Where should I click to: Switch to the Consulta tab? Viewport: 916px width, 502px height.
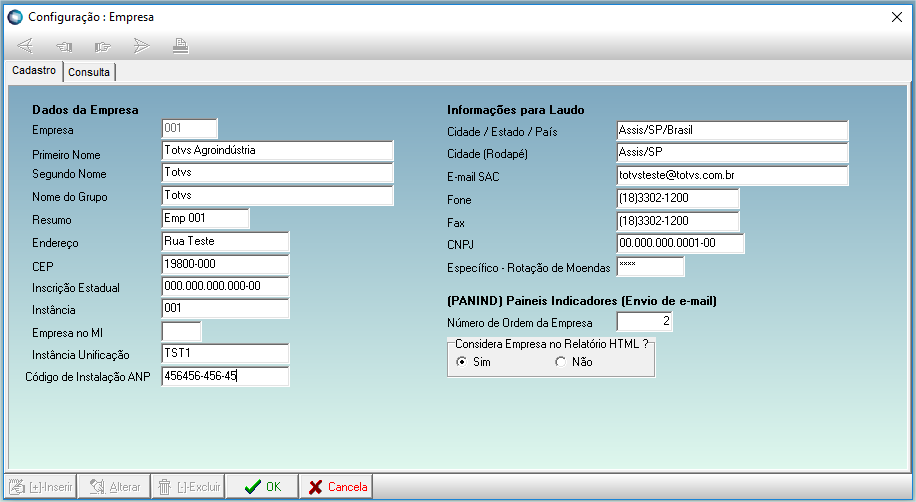pos(89,72)
